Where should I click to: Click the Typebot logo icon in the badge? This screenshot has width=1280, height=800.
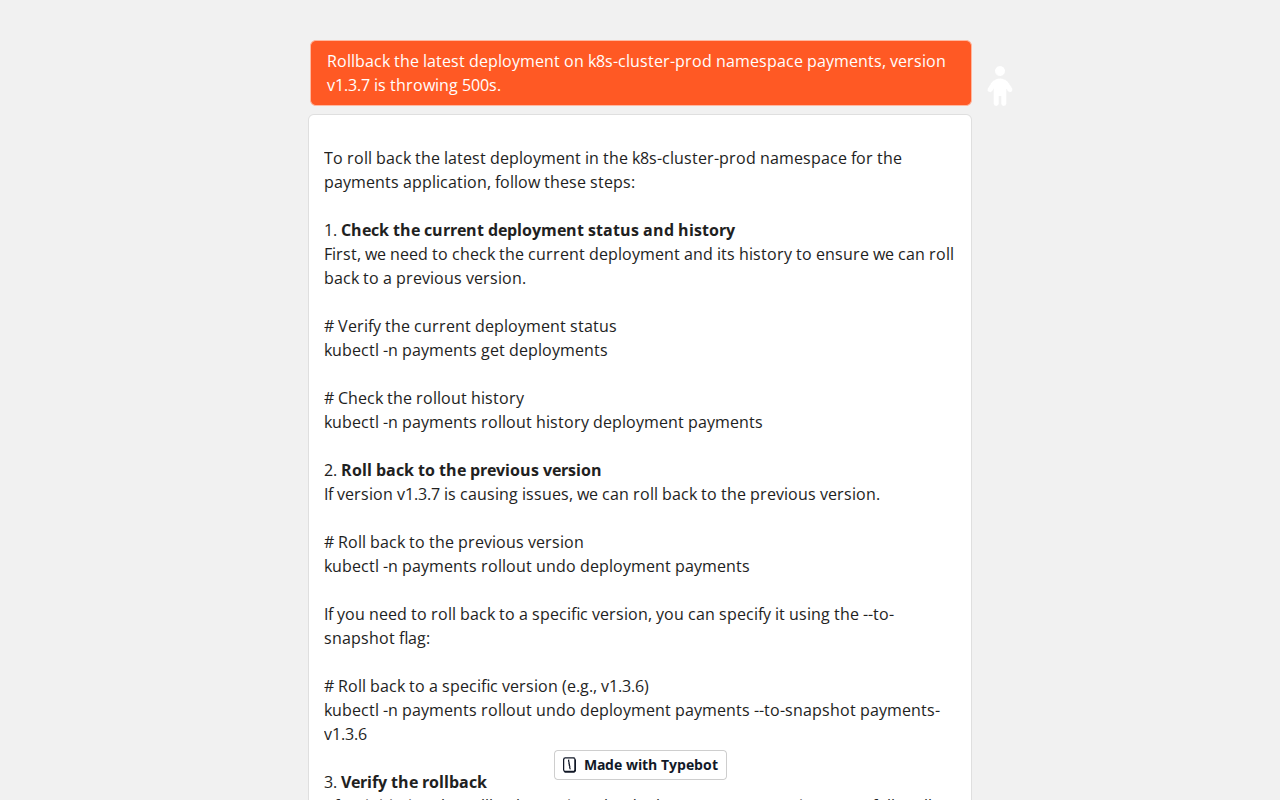pos(569,764)
